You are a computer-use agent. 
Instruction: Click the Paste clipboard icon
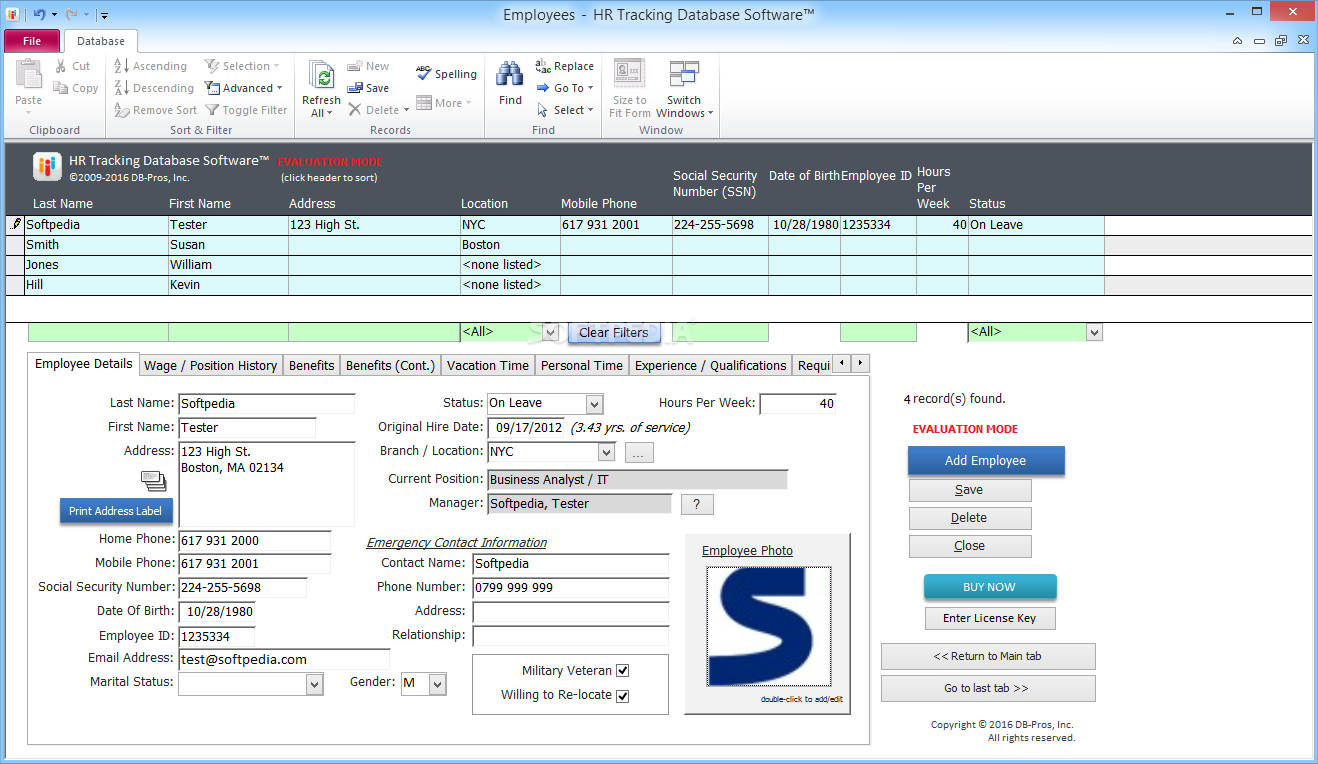(29, 76)
